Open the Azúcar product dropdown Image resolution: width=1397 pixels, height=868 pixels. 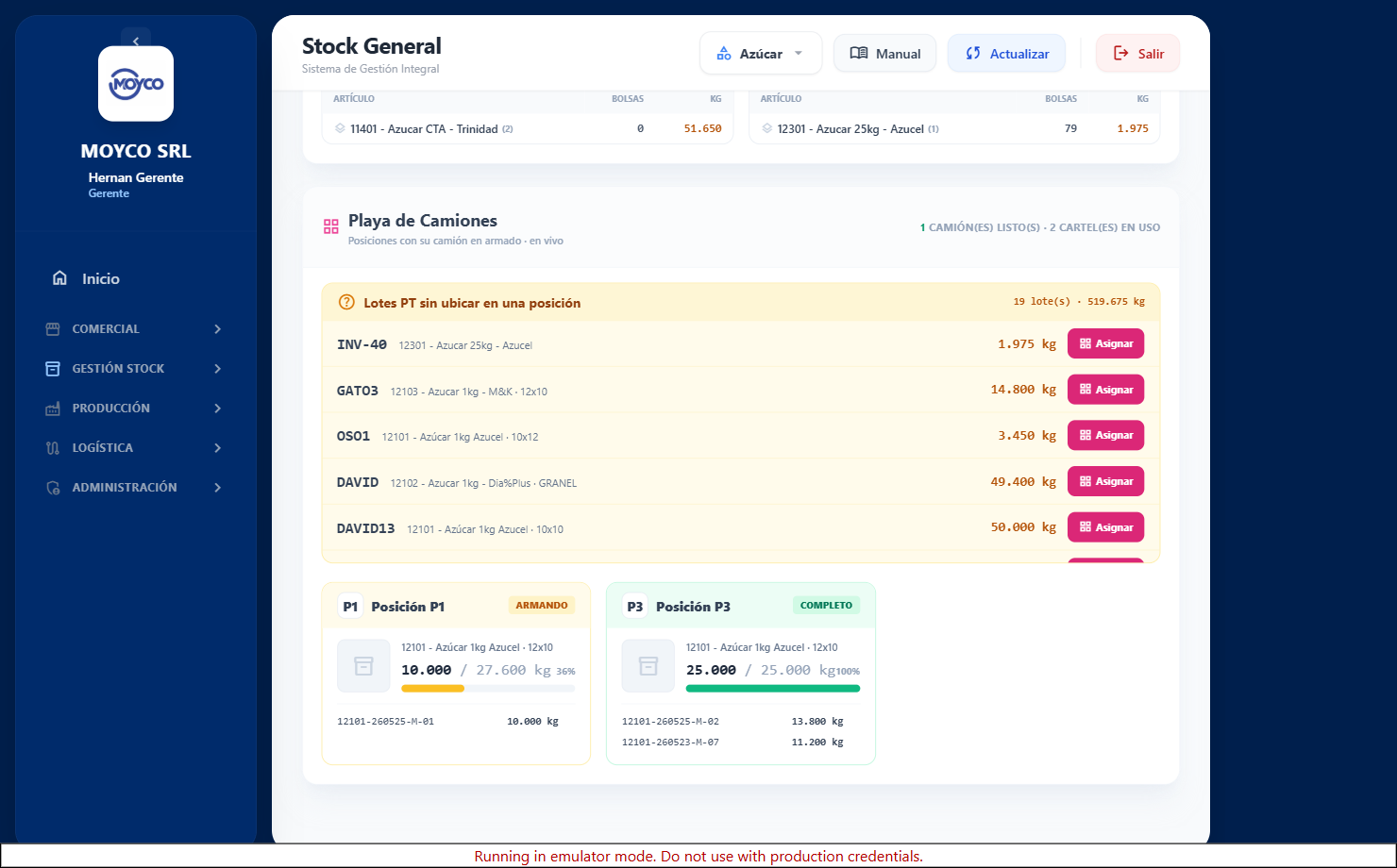761,54
